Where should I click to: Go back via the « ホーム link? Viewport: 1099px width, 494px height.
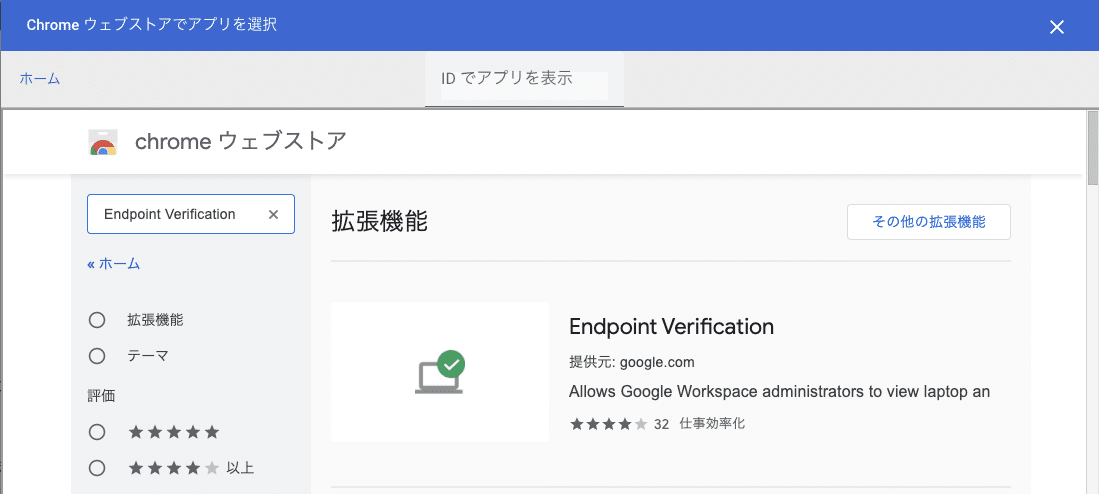click(114, 264)
